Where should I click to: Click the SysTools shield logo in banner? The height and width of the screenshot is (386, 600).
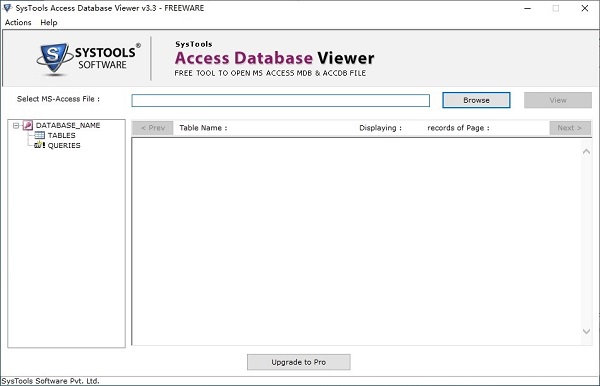(x=54, y=58)
